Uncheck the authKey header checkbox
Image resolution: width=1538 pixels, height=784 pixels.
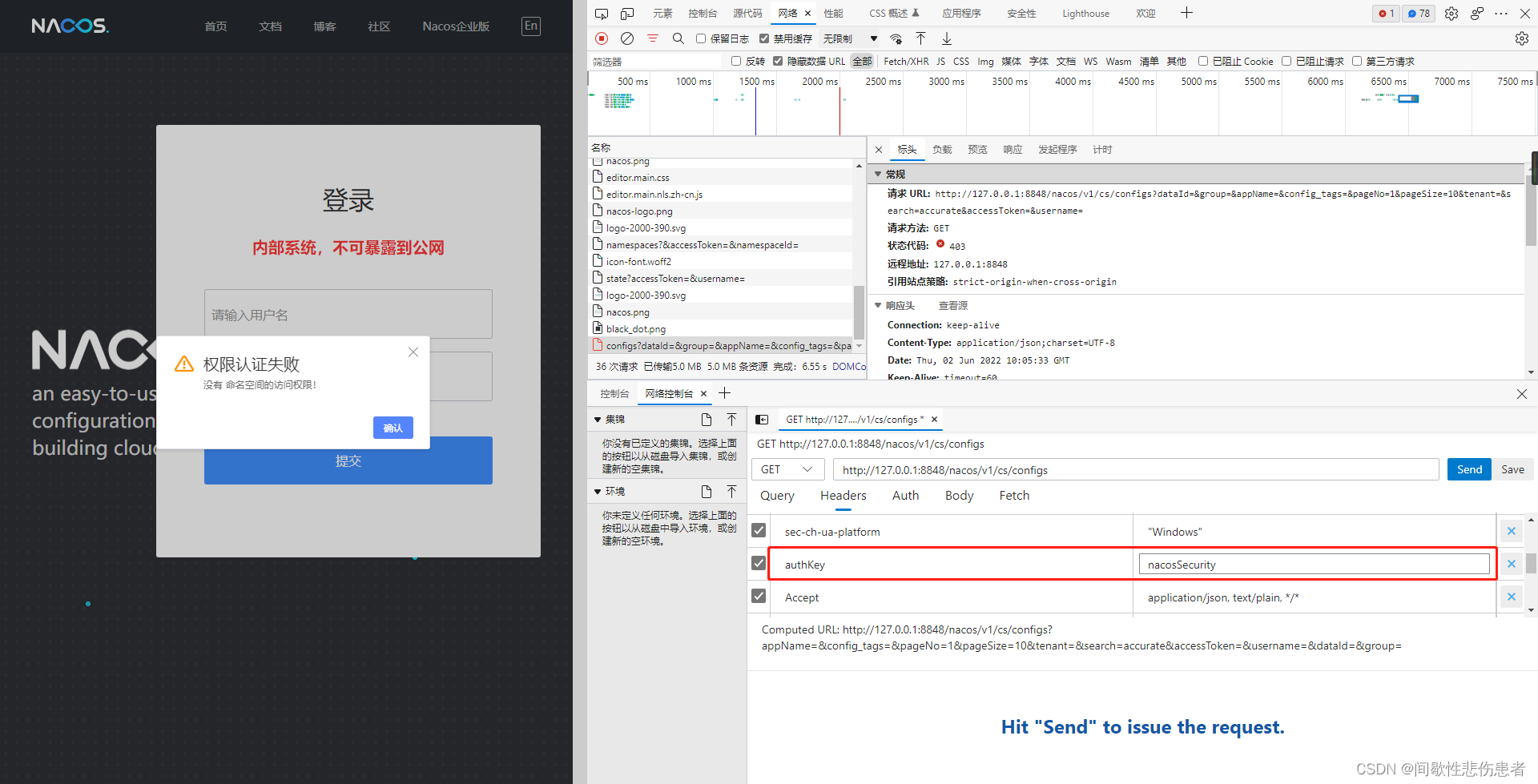click(x=759, y=564)
